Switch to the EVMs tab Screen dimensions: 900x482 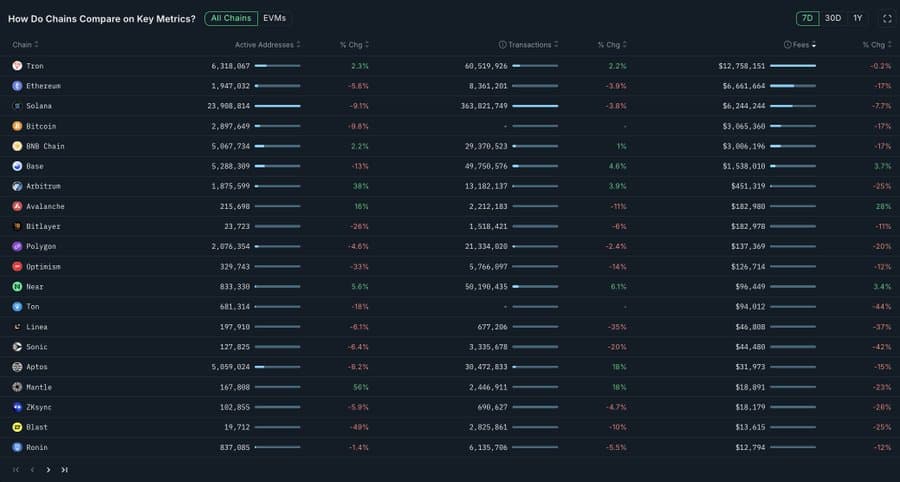pos(274,18)
